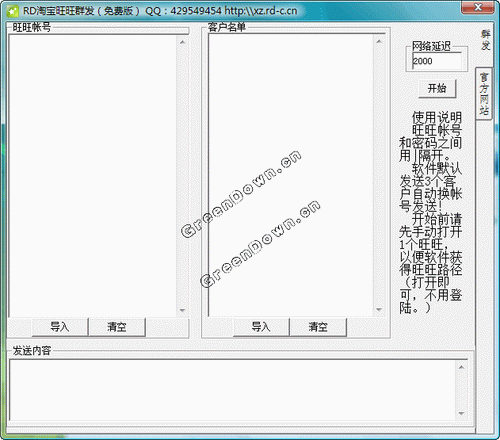Viewport: 500px width, 440px height.
Task: Click inside the 旺旺帐号 list box
Action: click(93, 176)
